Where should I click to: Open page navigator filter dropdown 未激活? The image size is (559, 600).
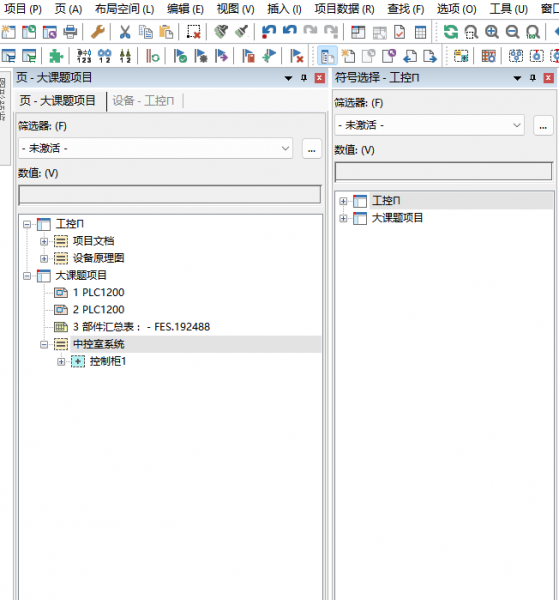click(x=155, y=148)
